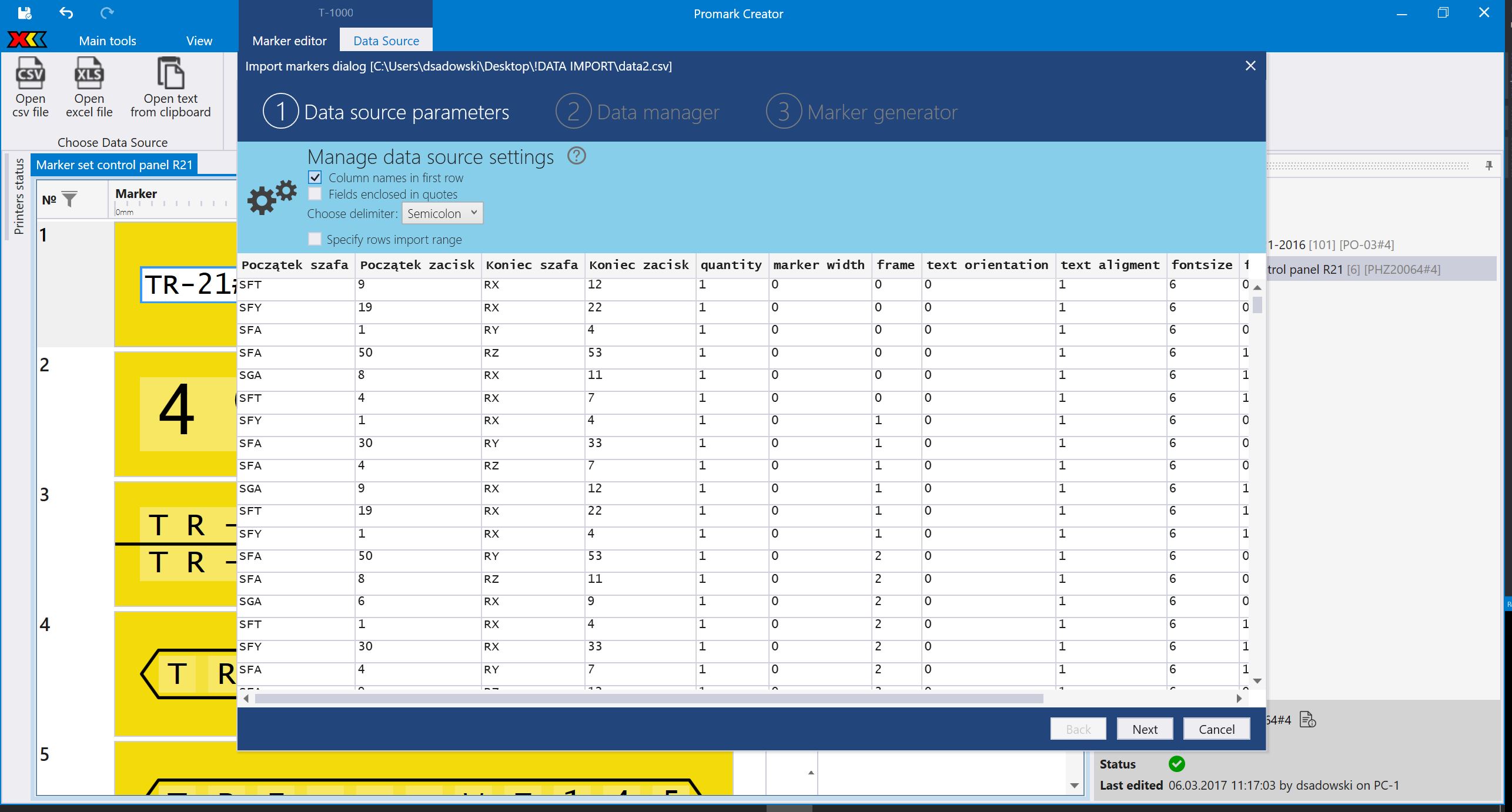Click Last edited timestamp text
The image size is (1512, 812).
[1283, 786]
